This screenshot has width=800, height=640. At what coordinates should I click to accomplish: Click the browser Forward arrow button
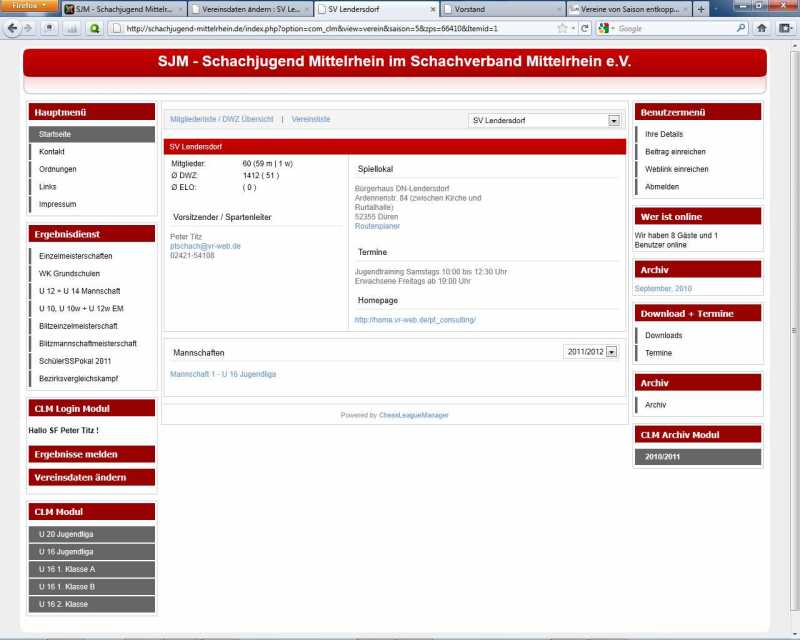tap(27, 28)
